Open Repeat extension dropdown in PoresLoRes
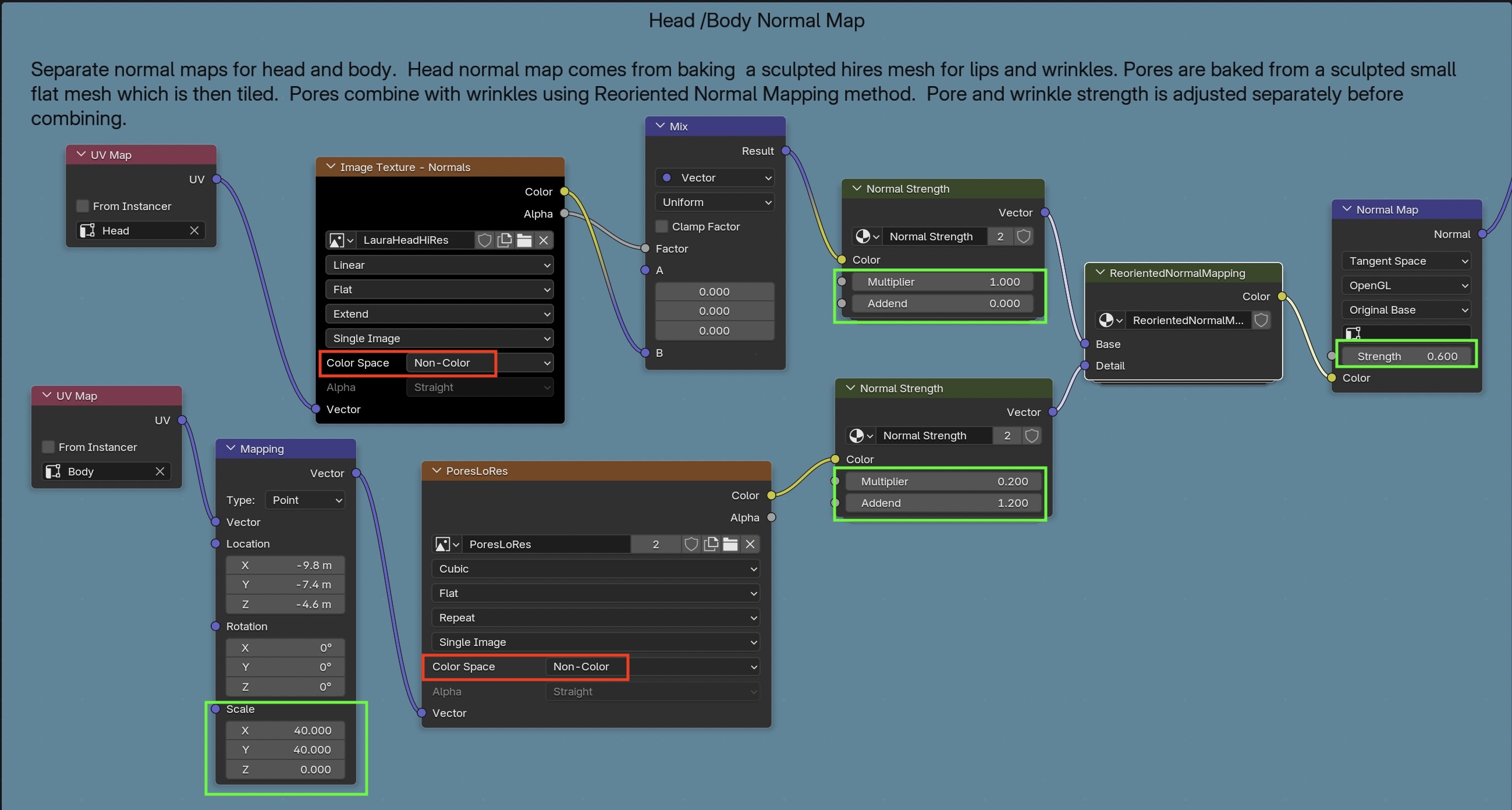The image size is (1512, 810). pyautogui.click(x=595, y=618)
